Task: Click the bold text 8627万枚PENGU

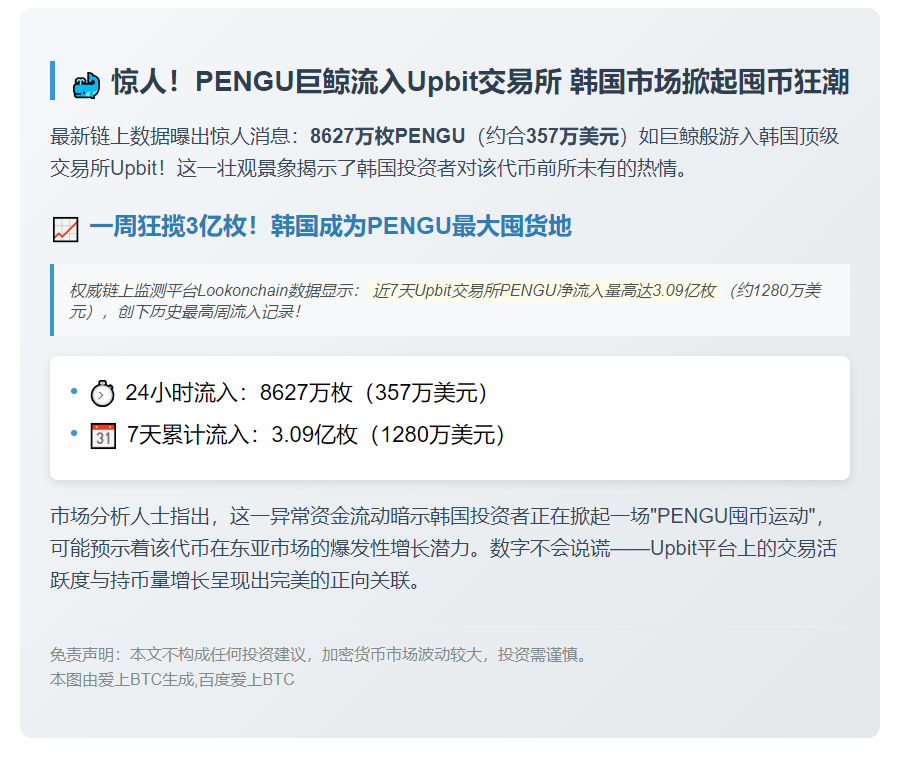Action: [x=387, y=136]
